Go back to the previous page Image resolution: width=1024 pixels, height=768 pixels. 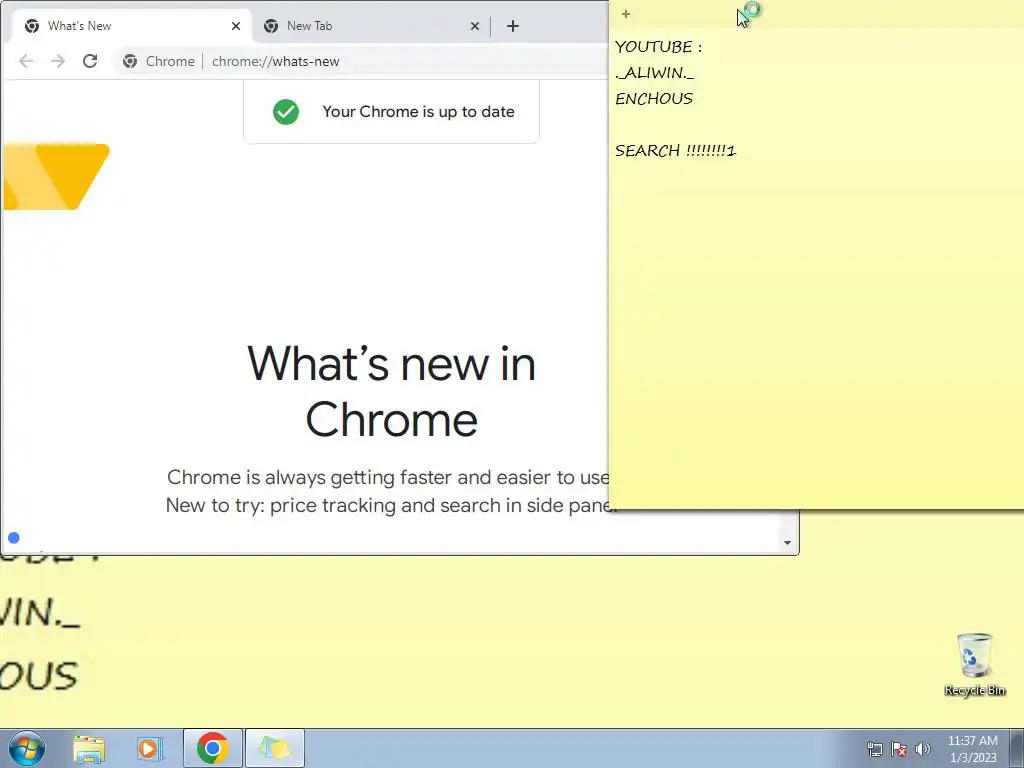pos(26,61)
